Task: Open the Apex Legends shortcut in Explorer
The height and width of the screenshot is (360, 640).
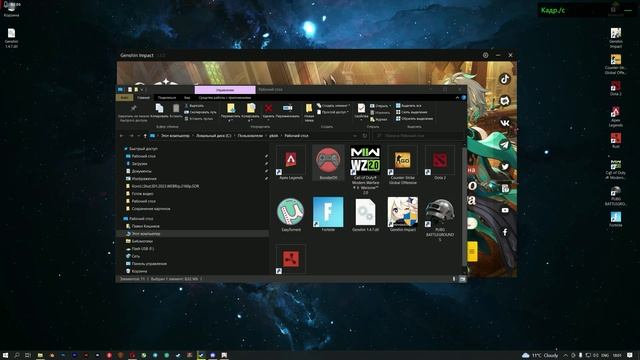Action: point(291,162)
